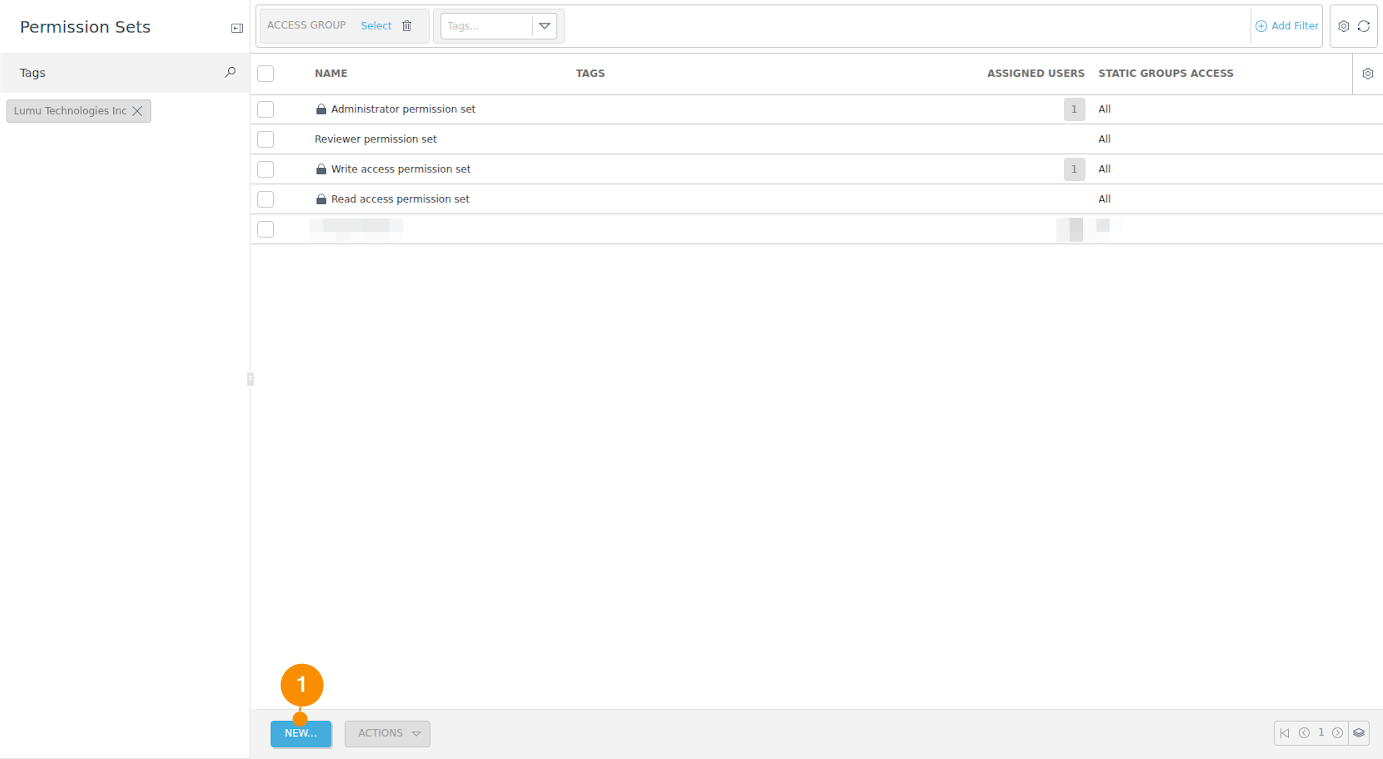Open table column settings gear
This screenshot has width=1383, height=759.
(x=1368, y=74)
